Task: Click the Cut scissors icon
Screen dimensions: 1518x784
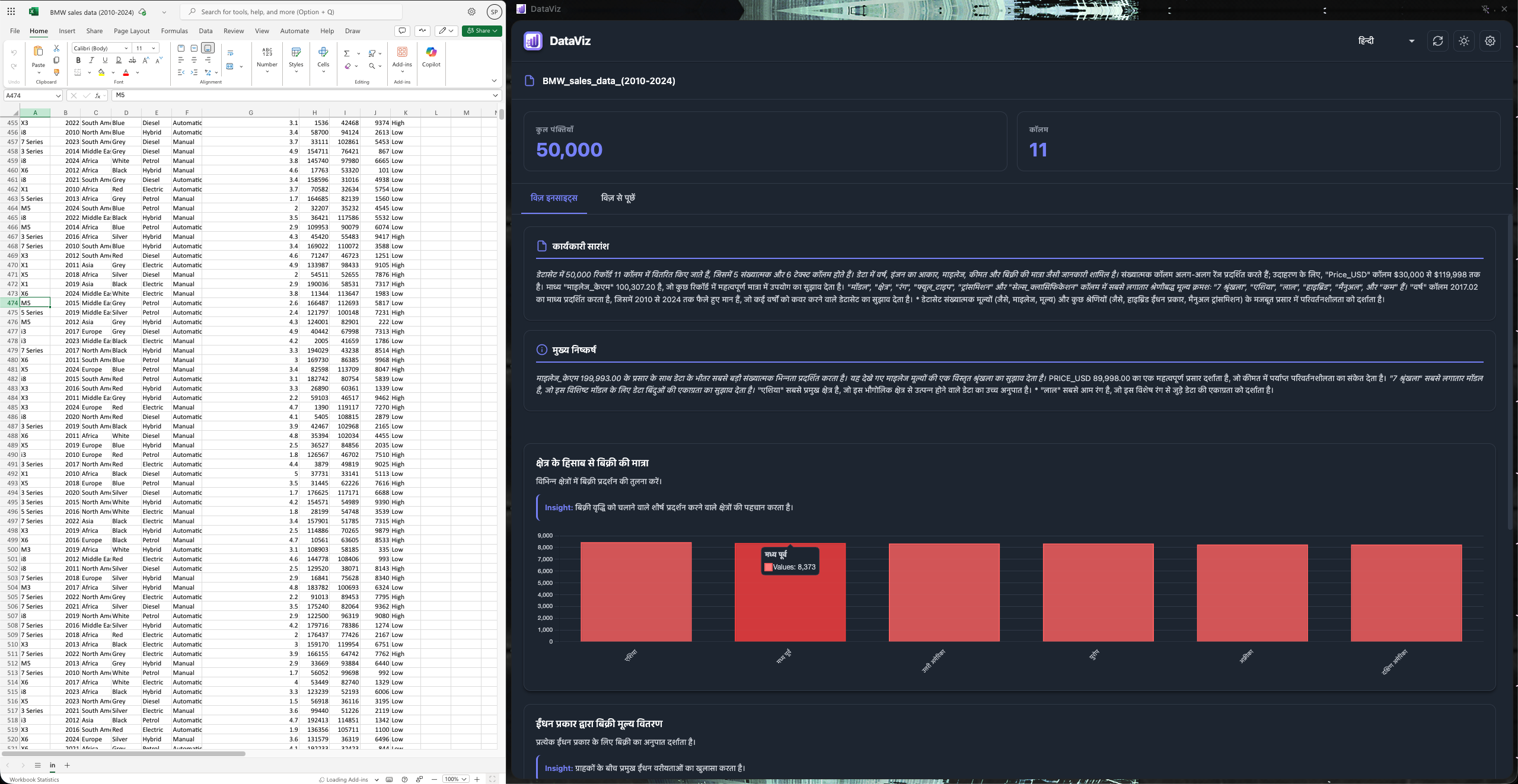Action: (x=56, y=48)
